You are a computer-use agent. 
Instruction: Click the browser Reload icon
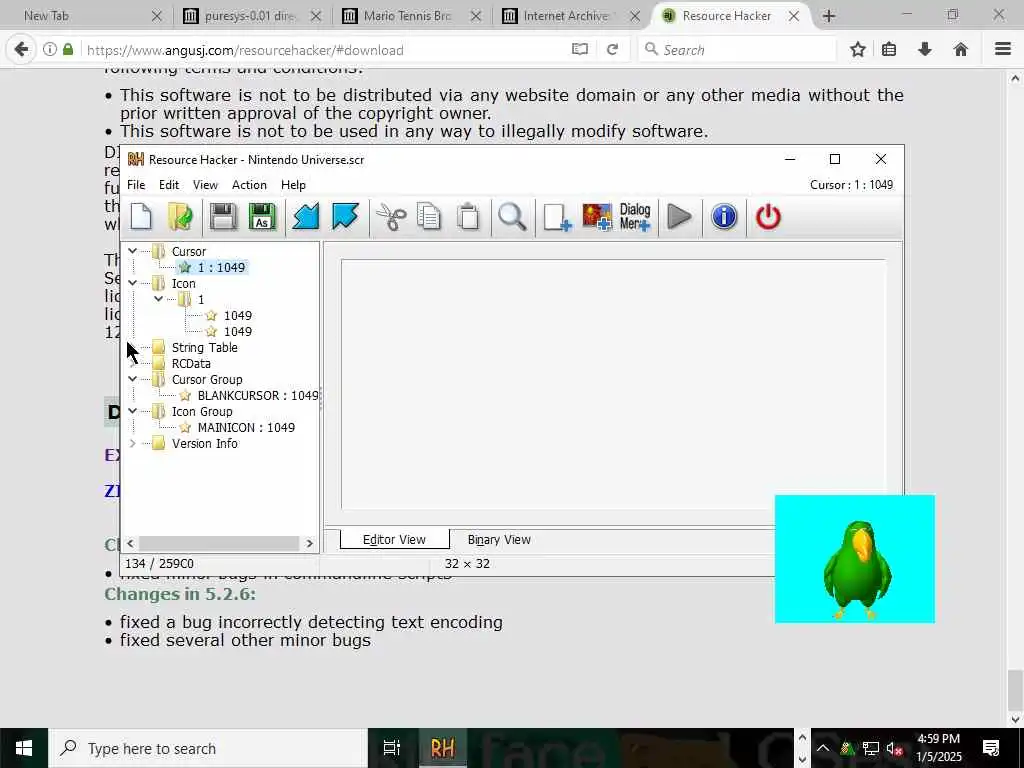[x=613, y=50]
